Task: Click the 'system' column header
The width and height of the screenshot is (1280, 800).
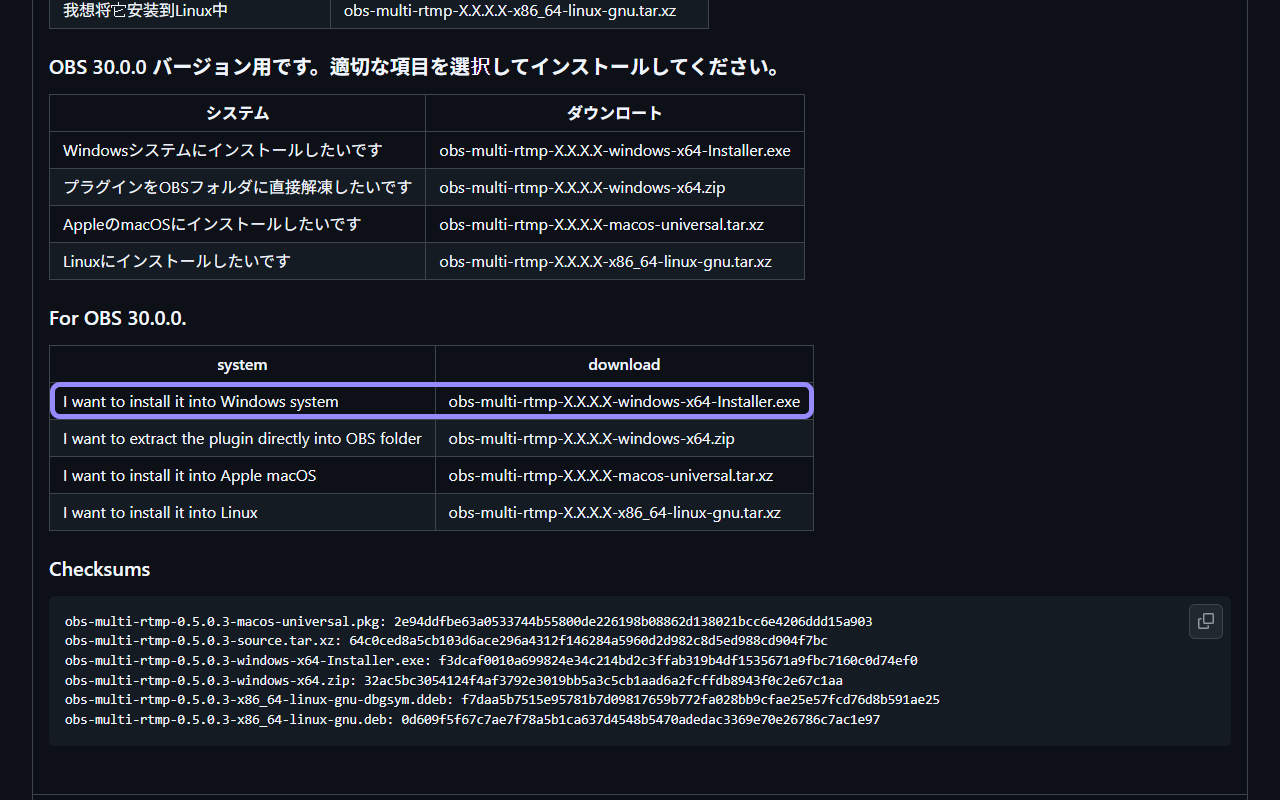Action: pyautogui.click(x=243, y=365)
